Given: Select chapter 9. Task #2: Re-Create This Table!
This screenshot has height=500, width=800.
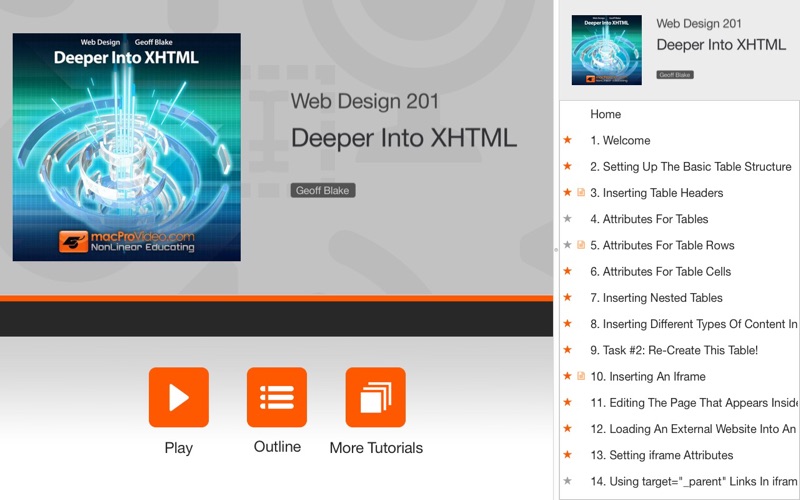Looking at the screenshot, I should click(x=674, y=350).
